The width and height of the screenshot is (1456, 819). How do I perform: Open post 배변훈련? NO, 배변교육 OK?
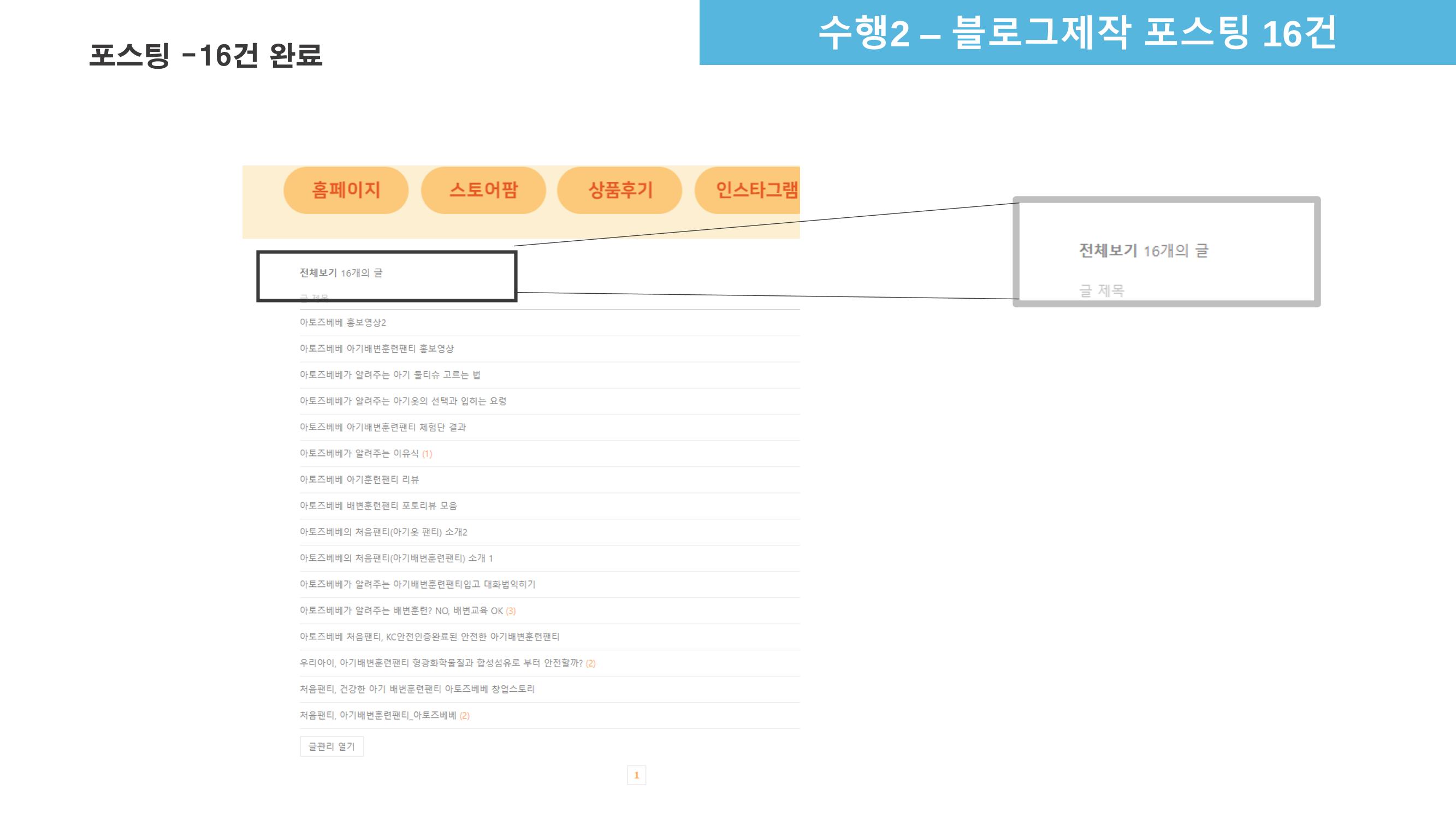(x=401, y=610)
